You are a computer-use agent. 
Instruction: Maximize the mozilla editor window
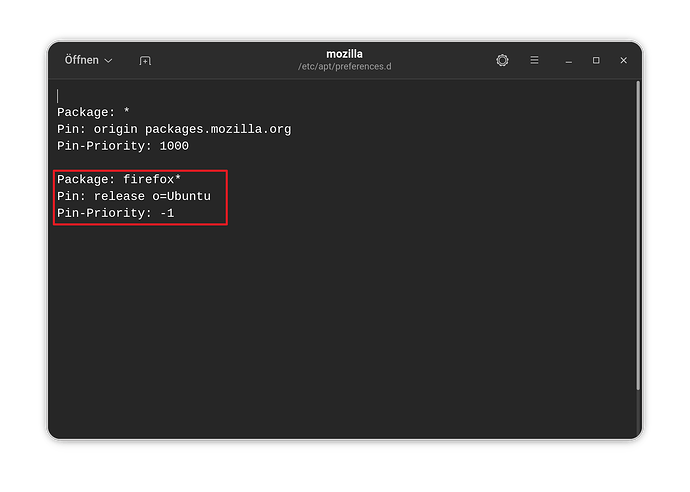pyautogui.click(x=596, y=60)
